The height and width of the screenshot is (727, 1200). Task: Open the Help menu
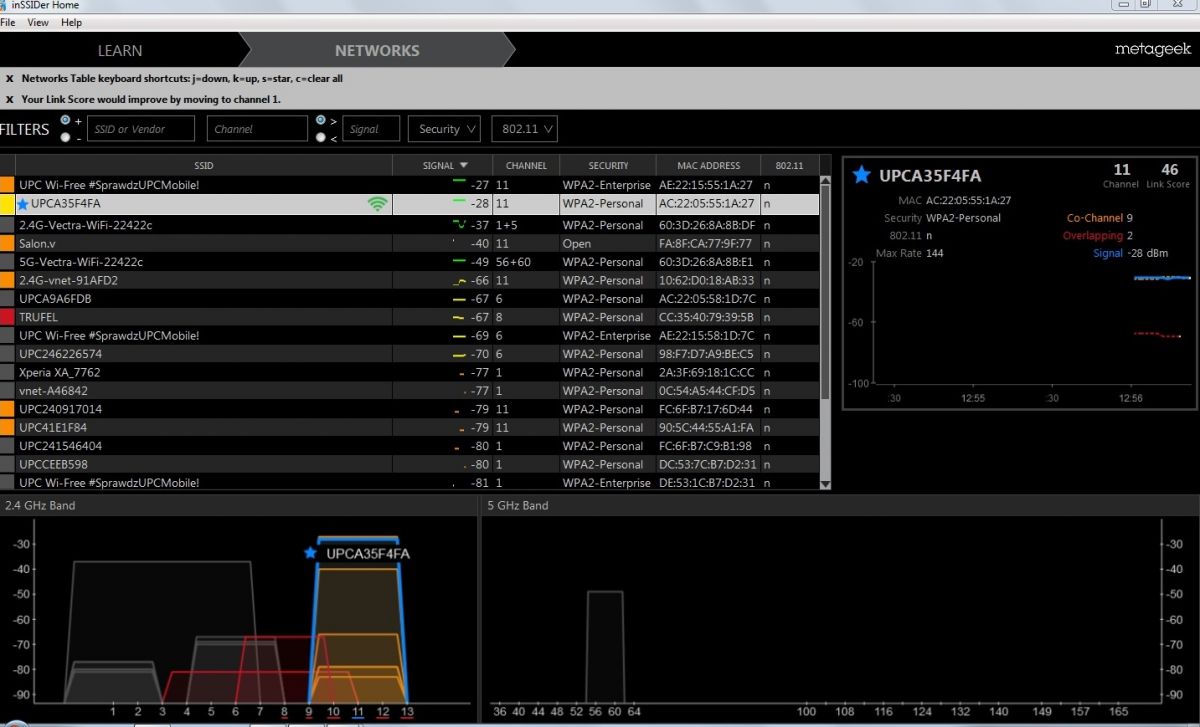point(71,22)
